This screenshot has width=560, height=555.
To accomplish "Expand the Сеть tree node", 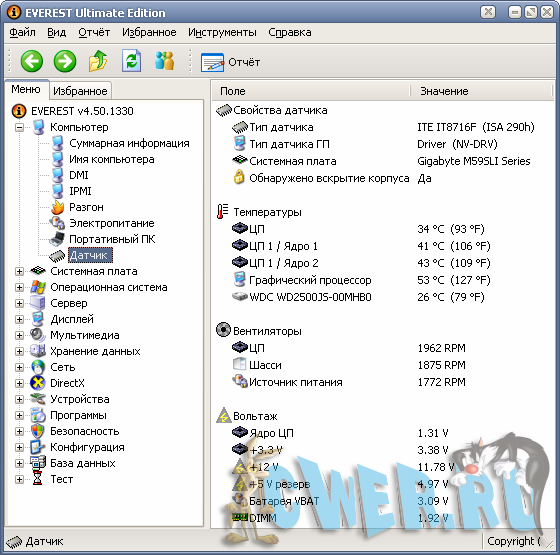I will (x=19, y=367).
